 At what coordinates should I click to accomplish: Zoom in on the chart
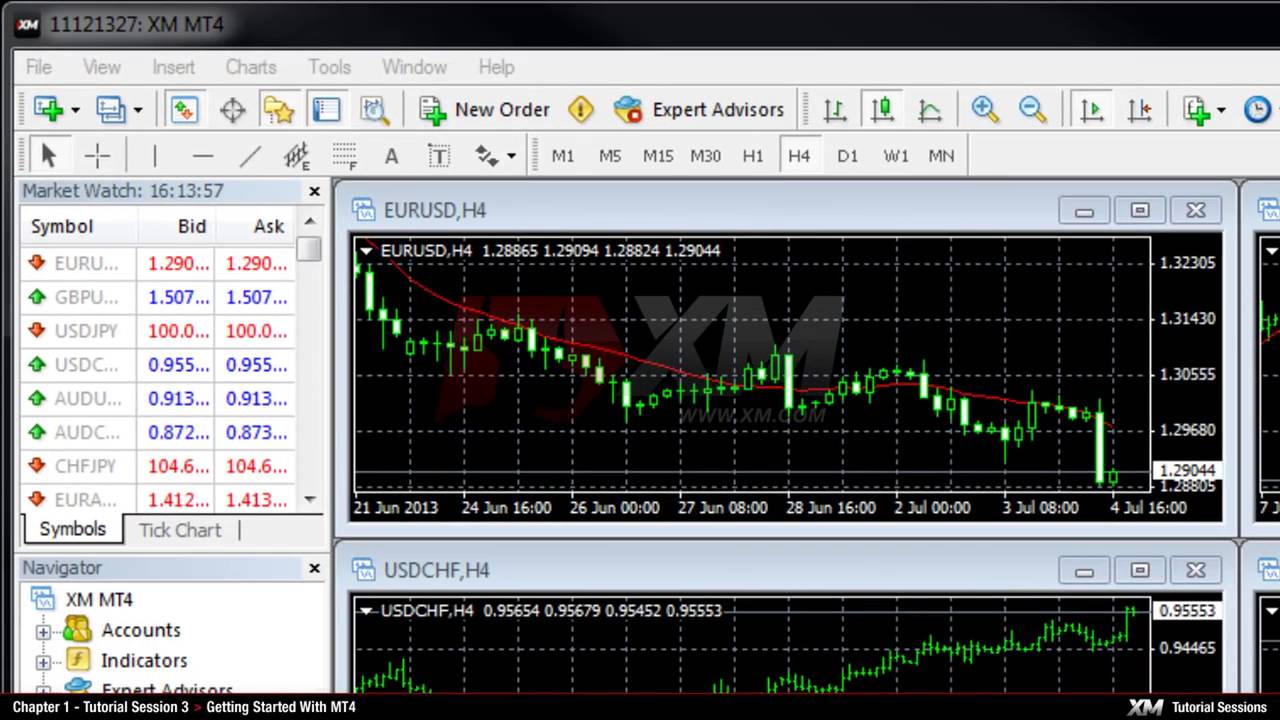click(985, 109)
